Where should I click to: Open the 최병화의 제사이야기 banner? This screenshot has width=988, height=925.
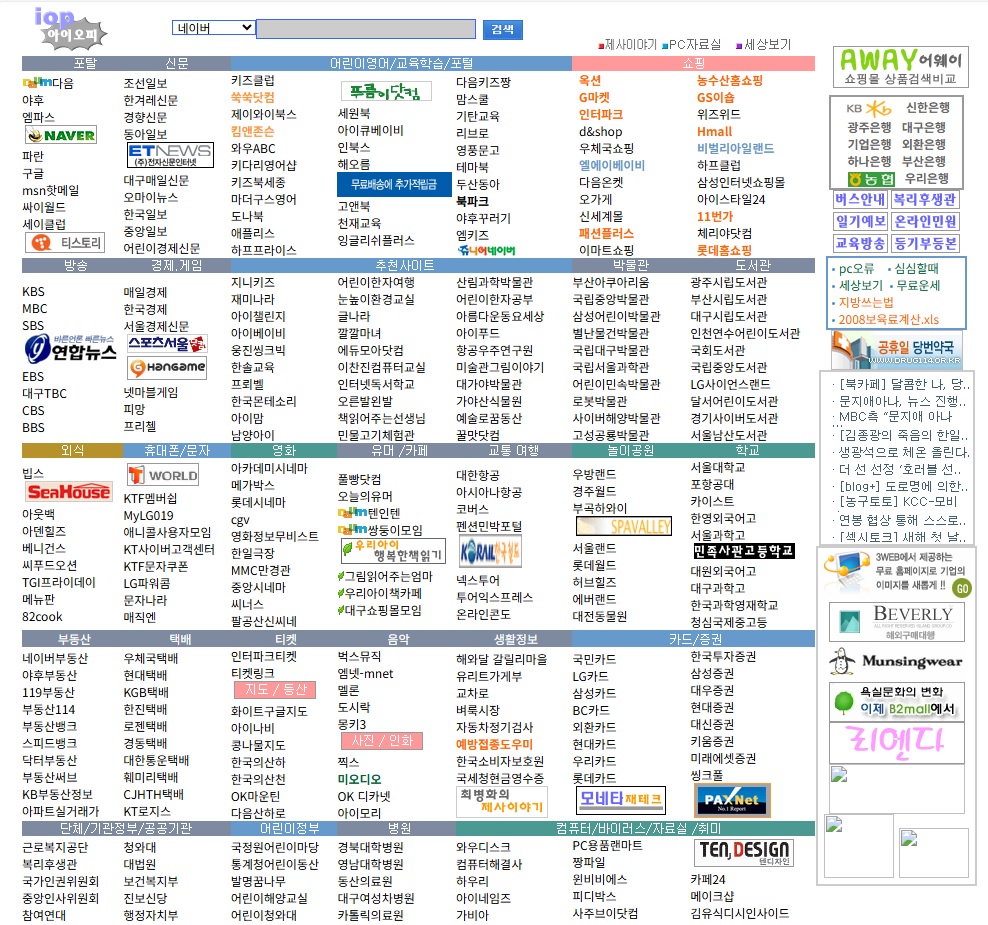[x=502, y=801]
